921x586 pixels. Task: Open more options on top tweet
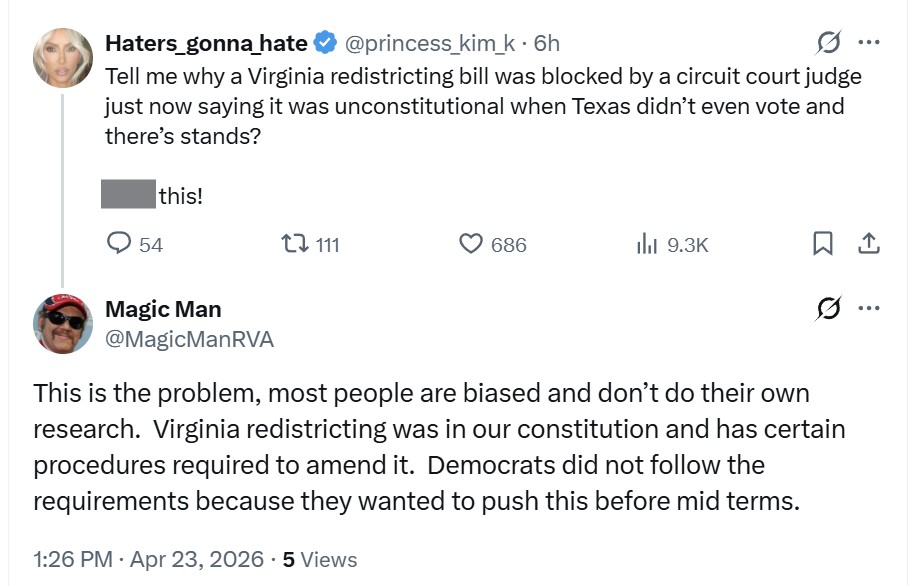pyautogui.click(x=869, y=43)
